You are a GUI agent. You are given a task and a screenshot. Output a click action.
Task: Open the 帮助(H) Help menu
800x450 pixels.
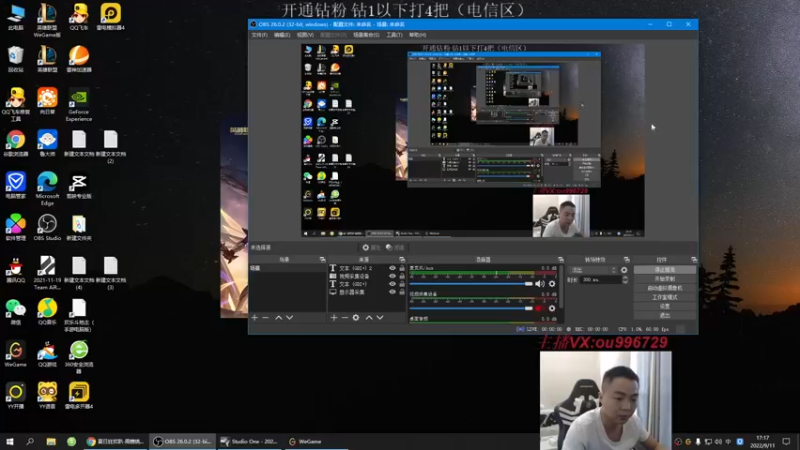417,35
